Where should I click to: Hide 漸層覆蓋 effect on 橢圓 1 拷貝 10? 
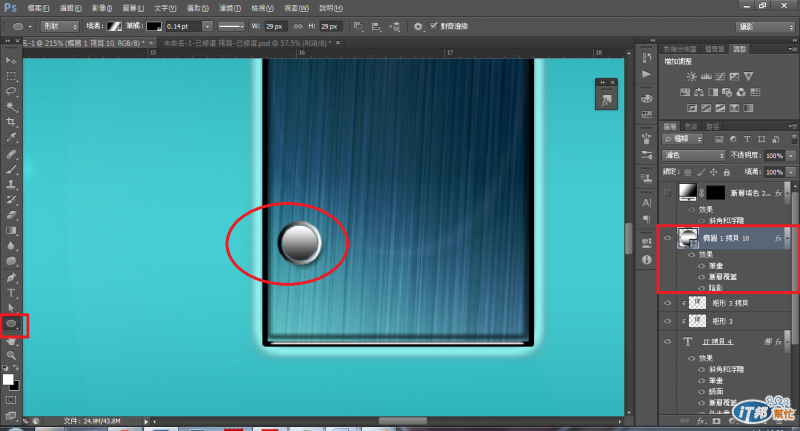coord(702,276)
